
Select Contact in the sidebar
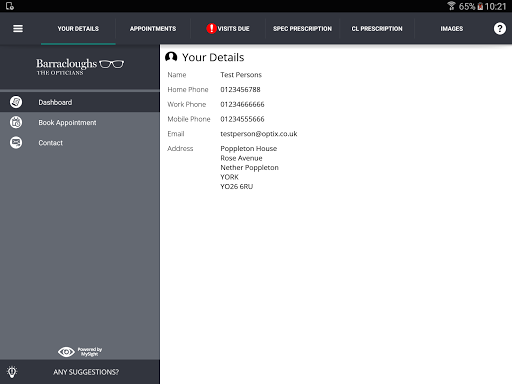[x=80, y=143]
